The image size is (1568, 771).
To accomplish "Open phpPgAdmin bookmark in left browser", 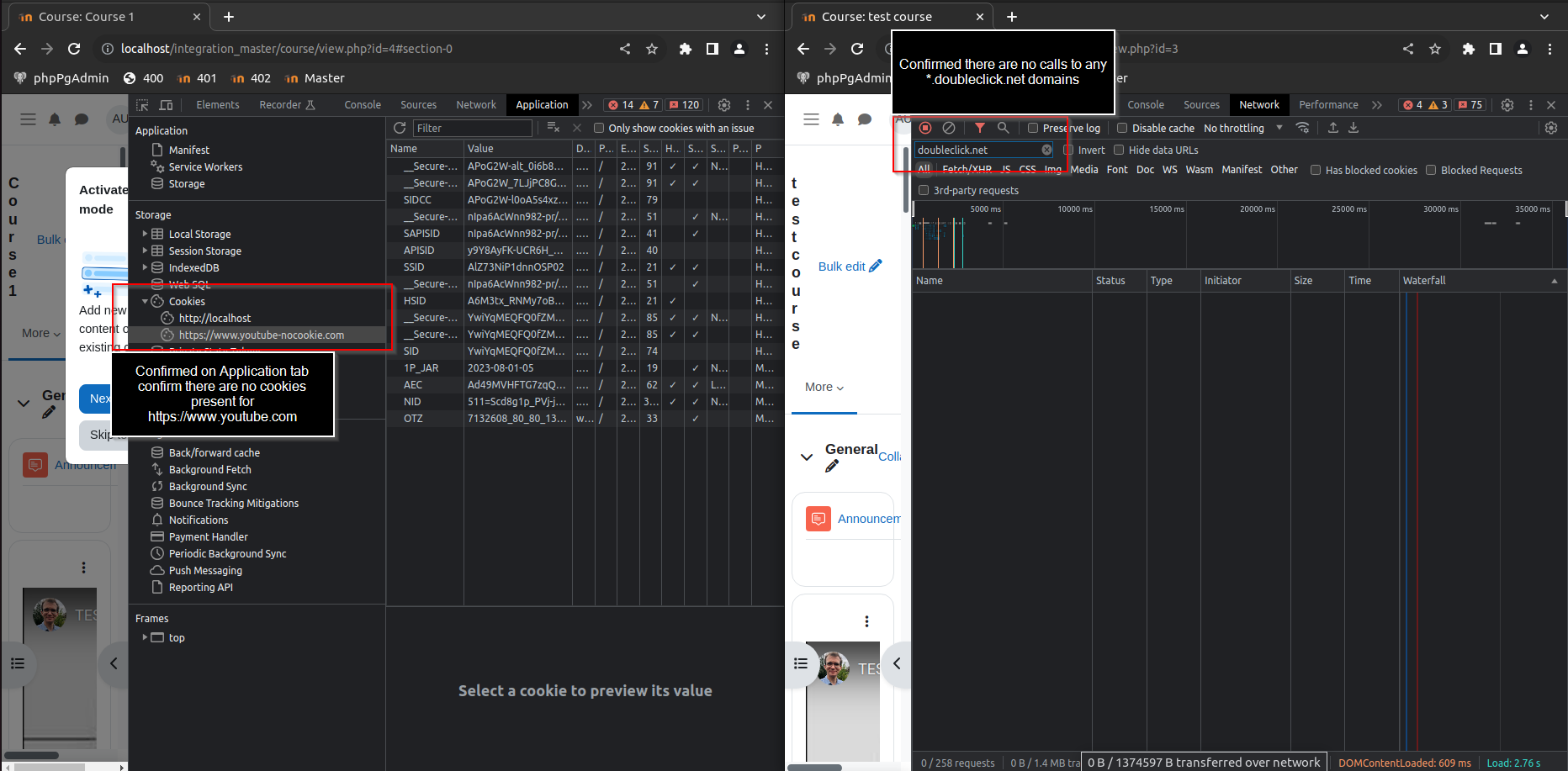I will tap(62, 78).
